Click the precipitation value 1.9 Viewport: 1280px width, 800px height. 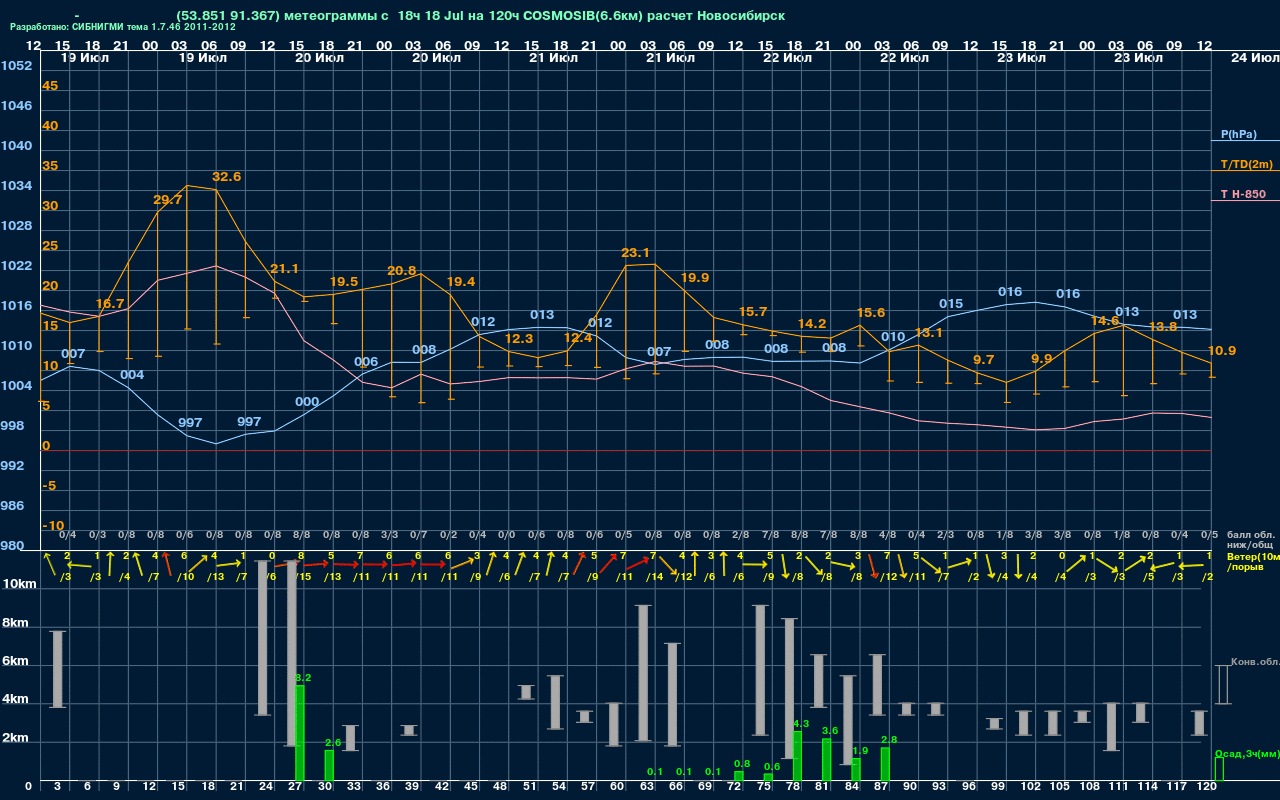[x=860, y=750]
